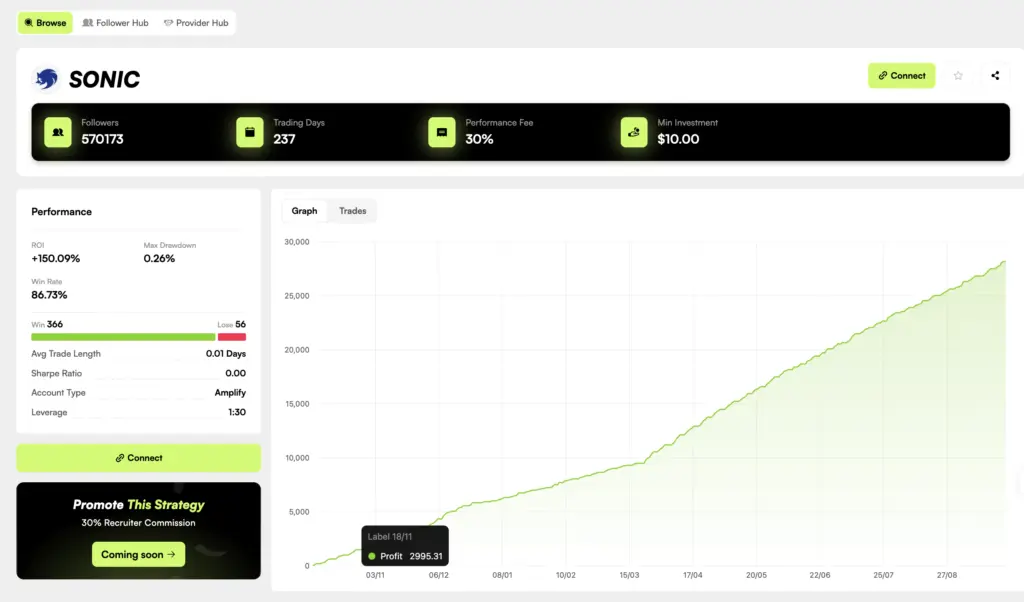Click the Lose 56 count label
The width and height of the screenshot is (1024, 602).
232,325
